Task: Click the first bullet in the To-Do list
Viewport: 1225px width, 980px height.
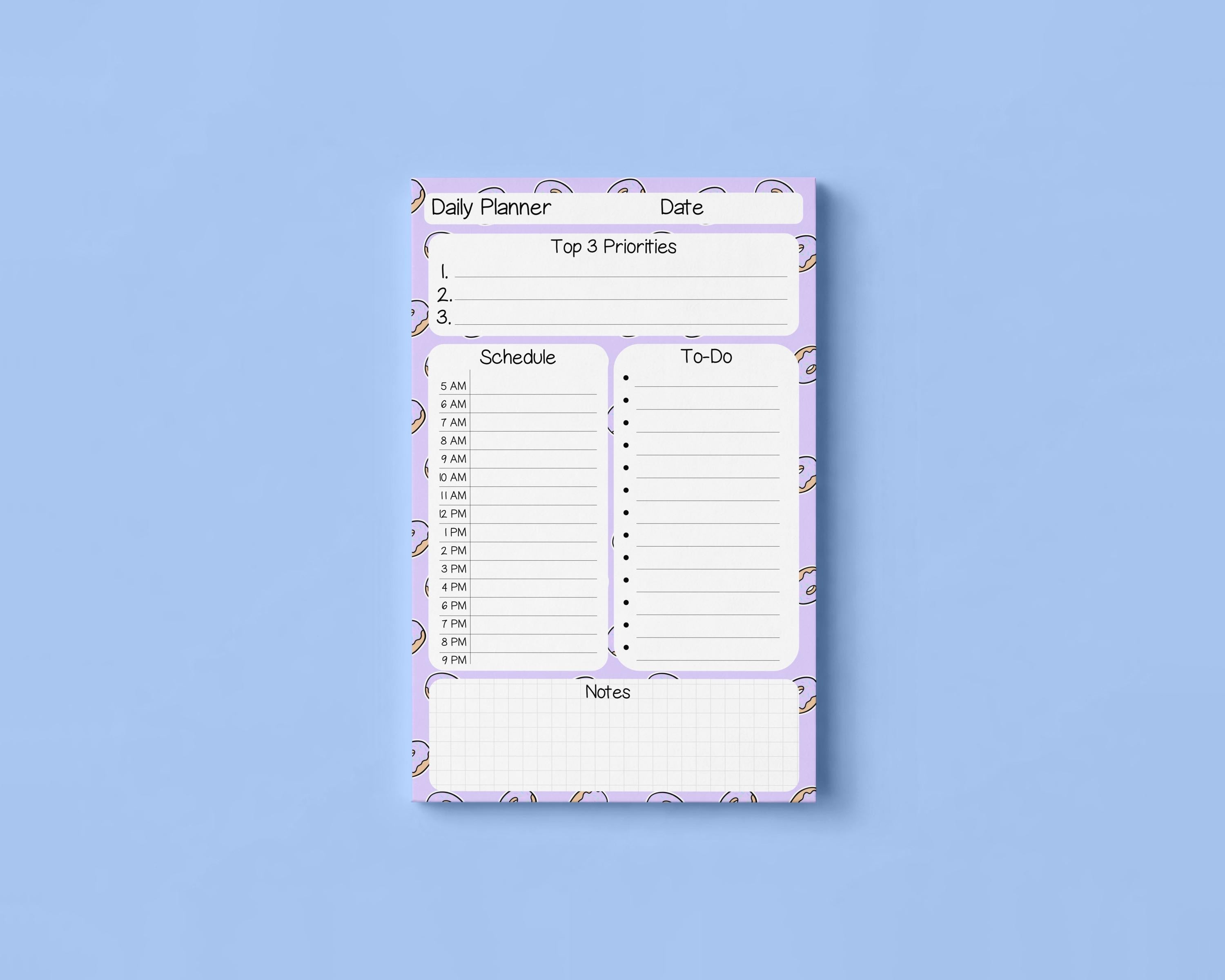Action: pyautogui.click(x=626, y=378)
